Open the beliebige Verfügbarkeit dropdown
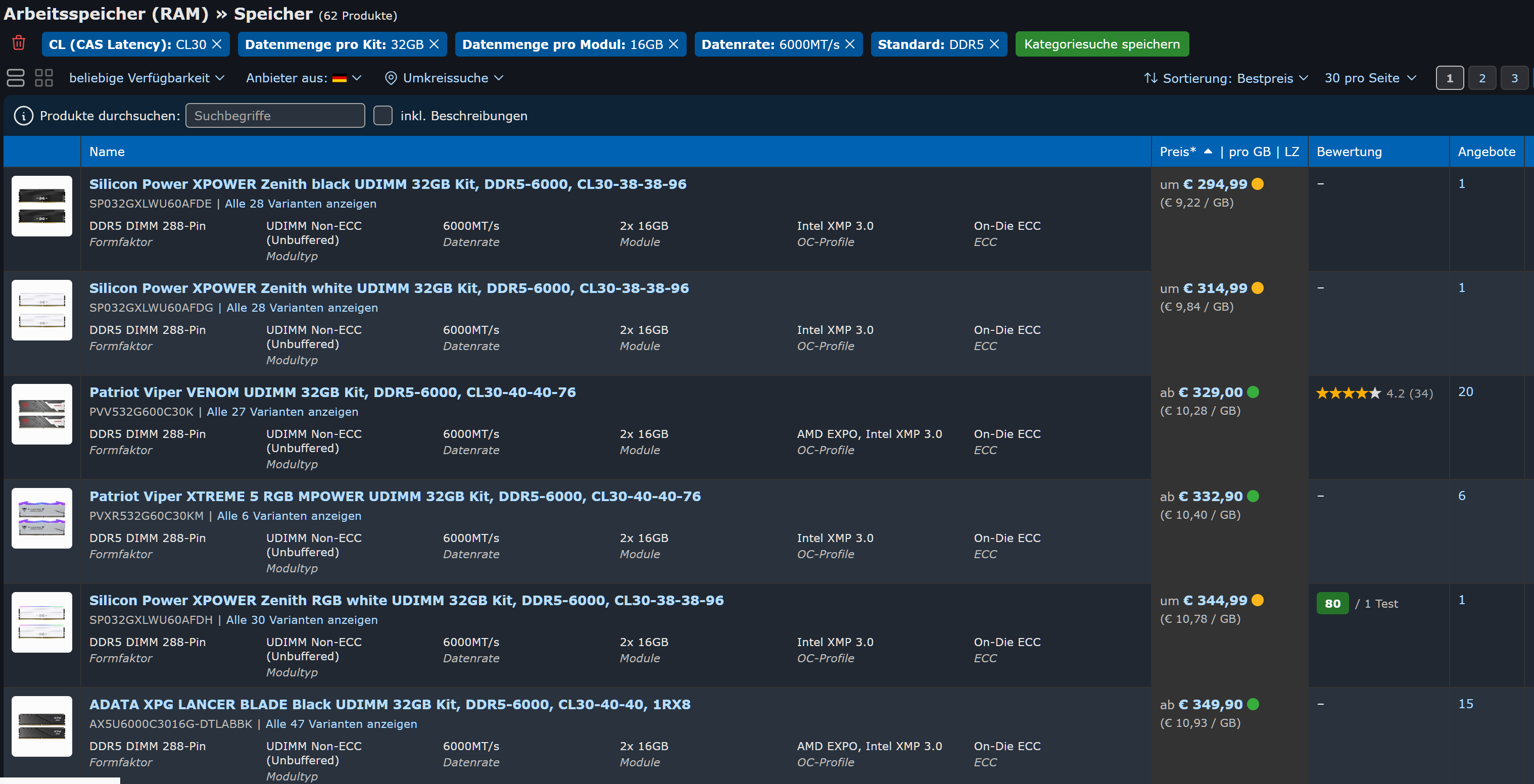 [x=147, y=78]
